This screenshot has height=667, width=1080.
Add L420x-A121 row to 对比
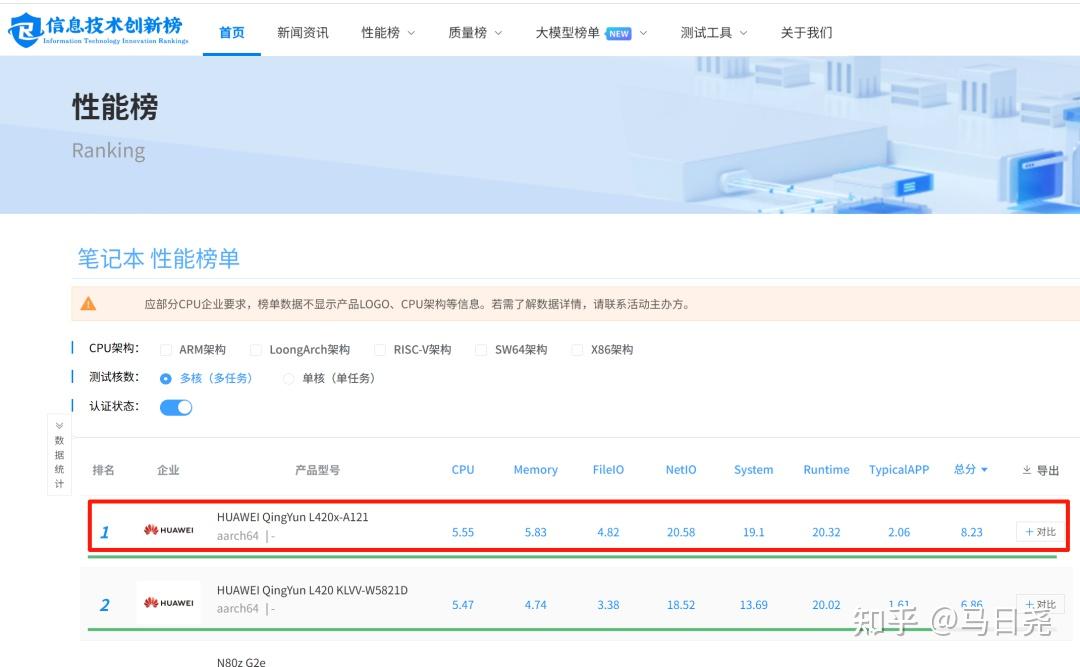point(1040,531)
